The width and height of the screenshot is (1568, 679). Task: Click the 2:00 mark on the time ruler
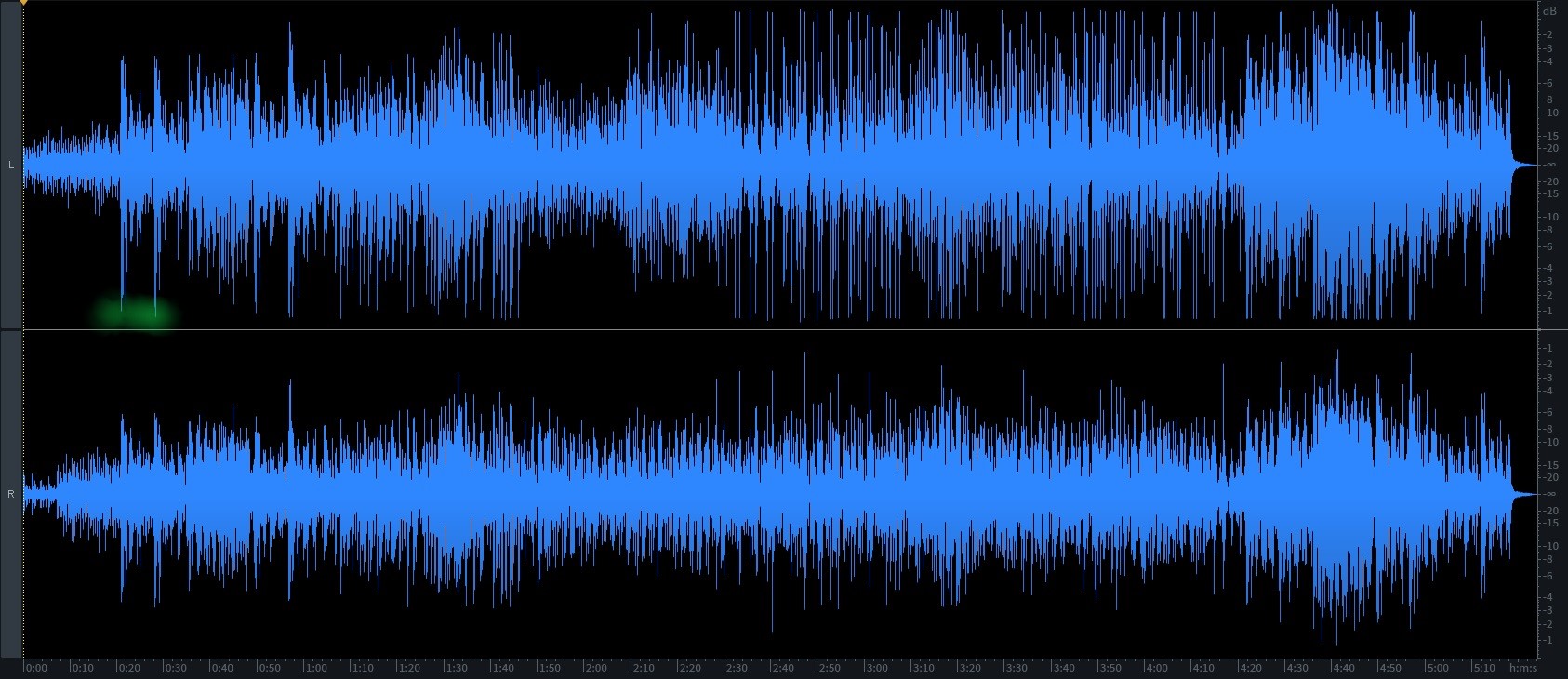pos(596,668)
